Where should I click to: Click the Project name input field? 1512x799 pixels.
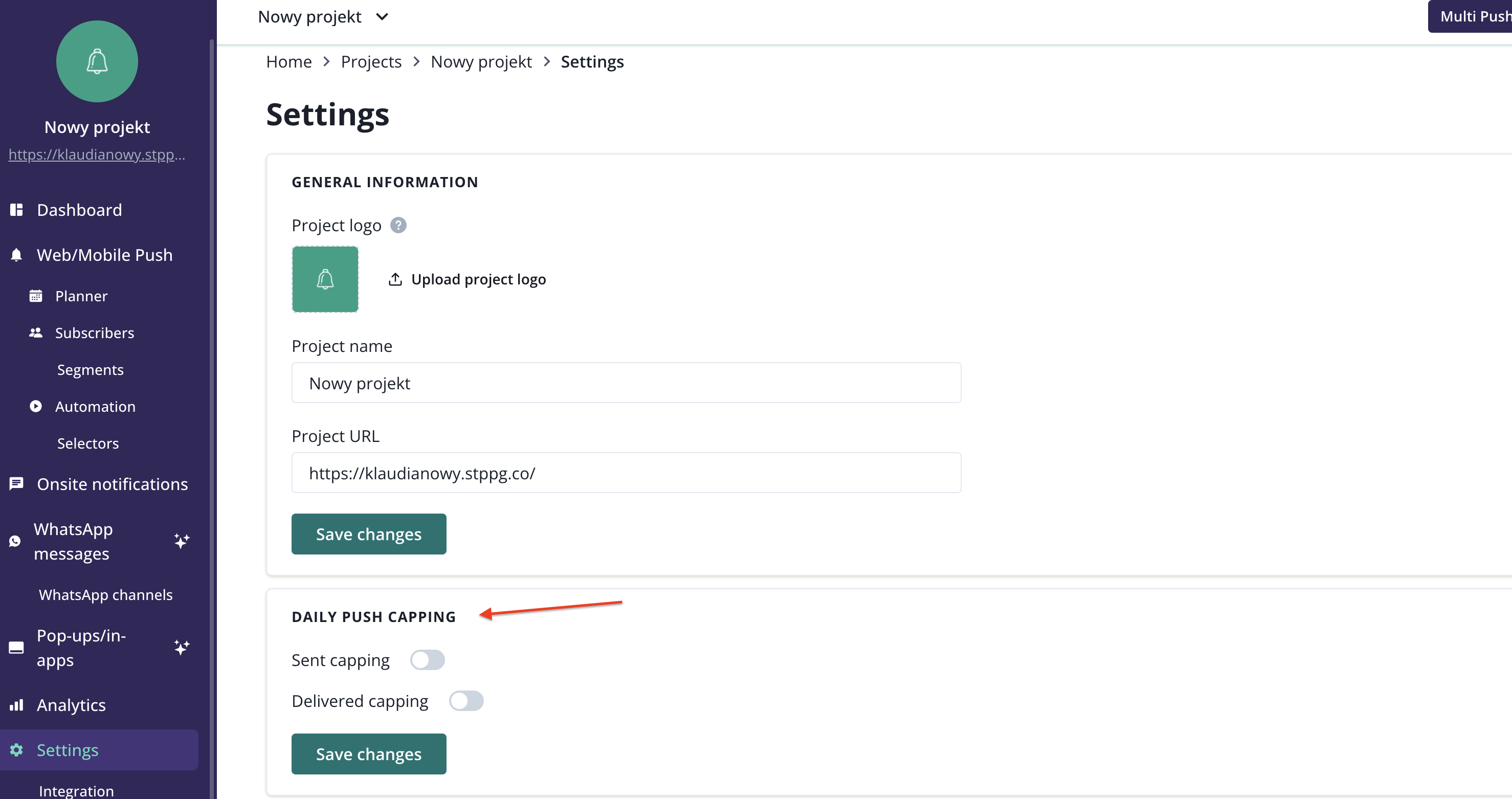[x=626, y=383]
